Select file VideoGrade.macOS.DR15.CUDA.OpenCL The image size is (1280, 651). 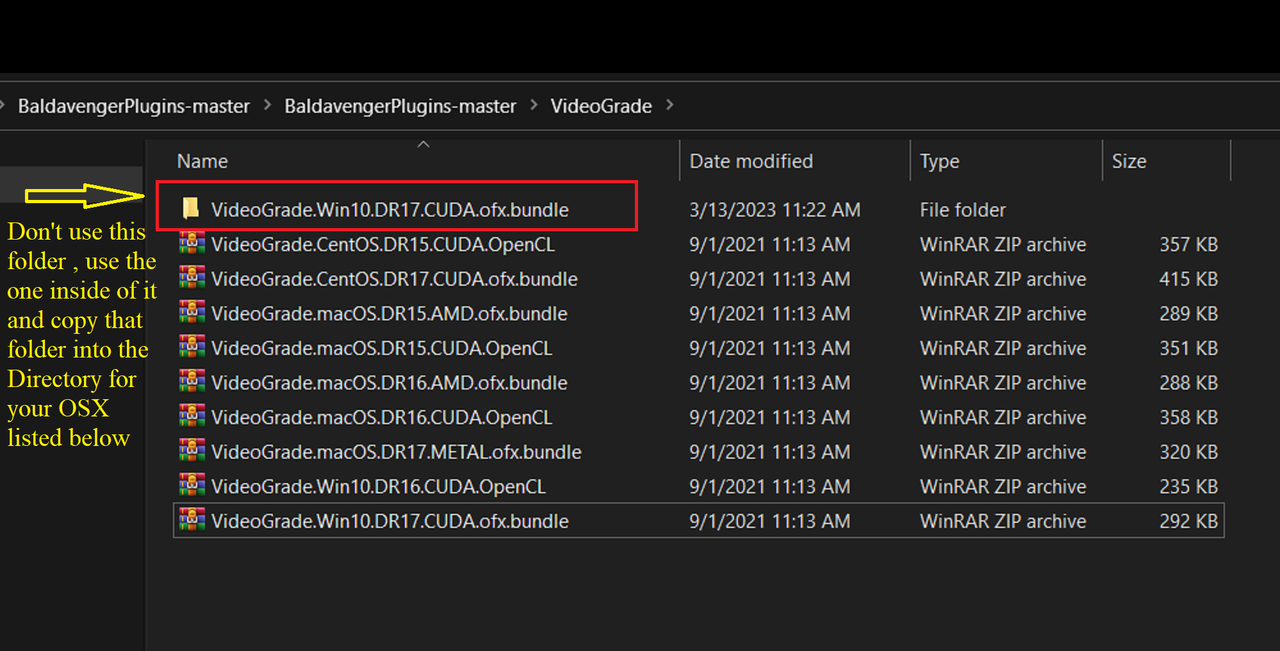(x=381, y=348)
